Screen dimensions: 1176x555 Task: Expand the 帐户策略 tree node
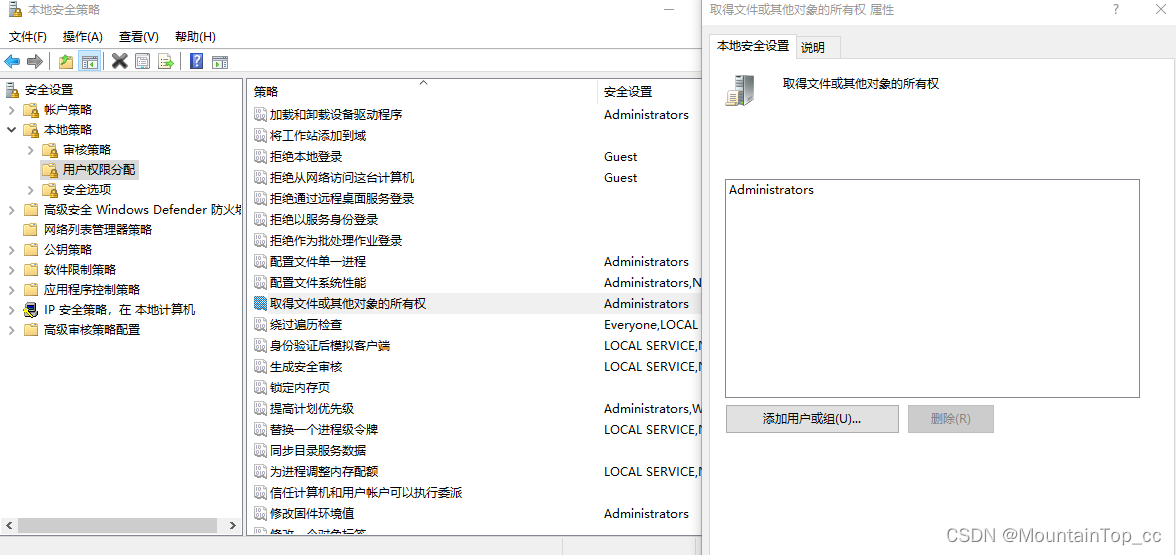pos(11,110)
